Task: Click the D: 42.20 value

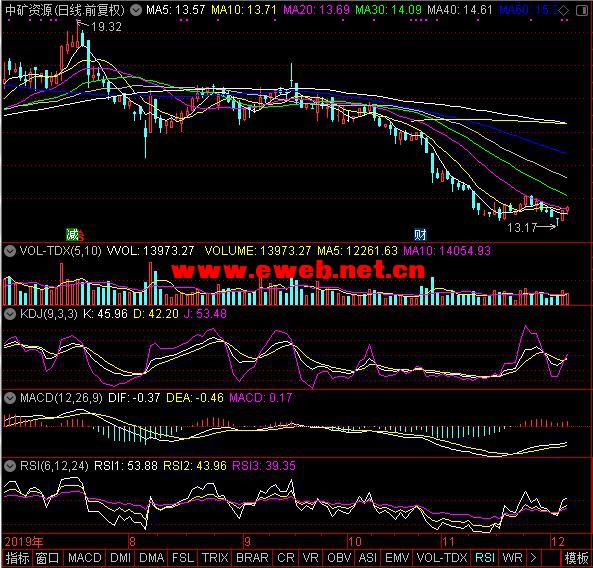Action: point(156,313)
